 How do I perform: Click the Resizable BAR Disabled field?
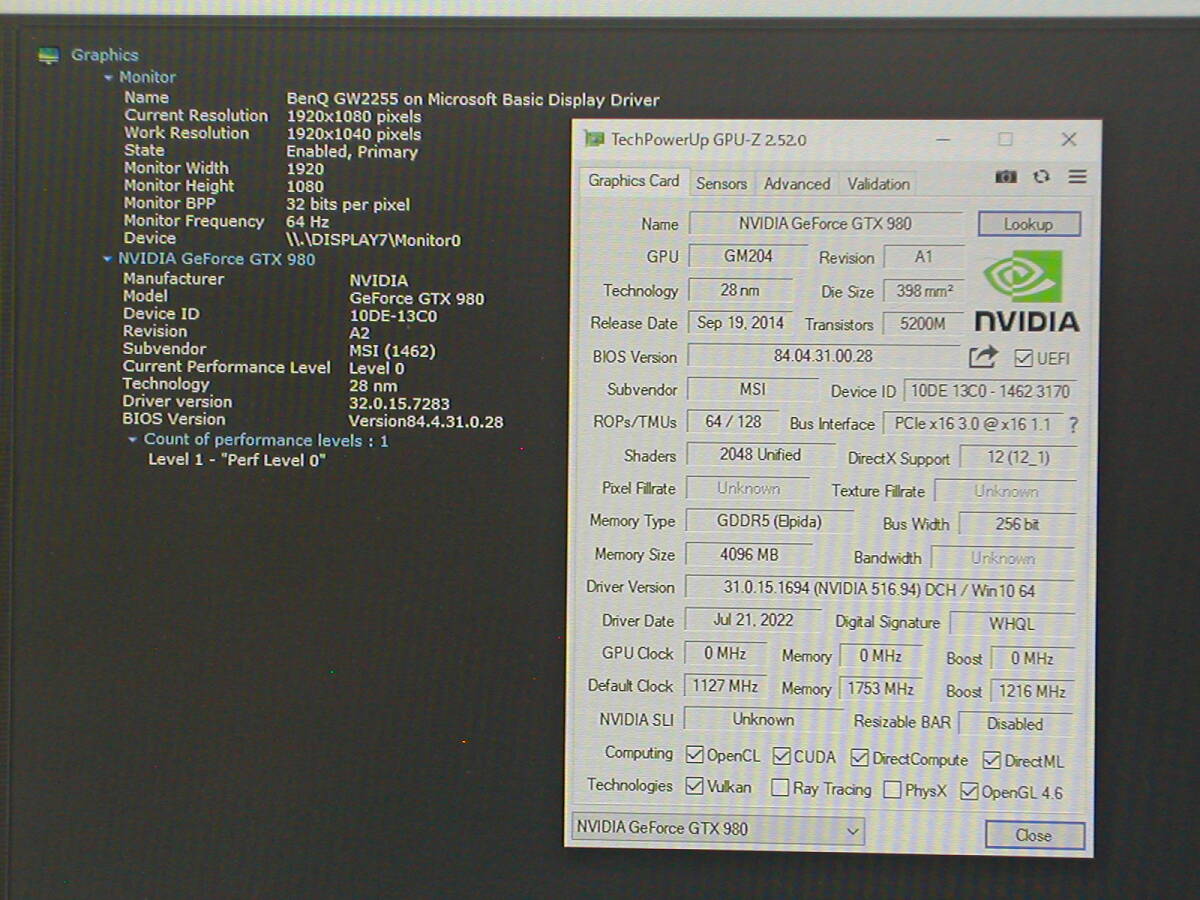[1015, 724]
